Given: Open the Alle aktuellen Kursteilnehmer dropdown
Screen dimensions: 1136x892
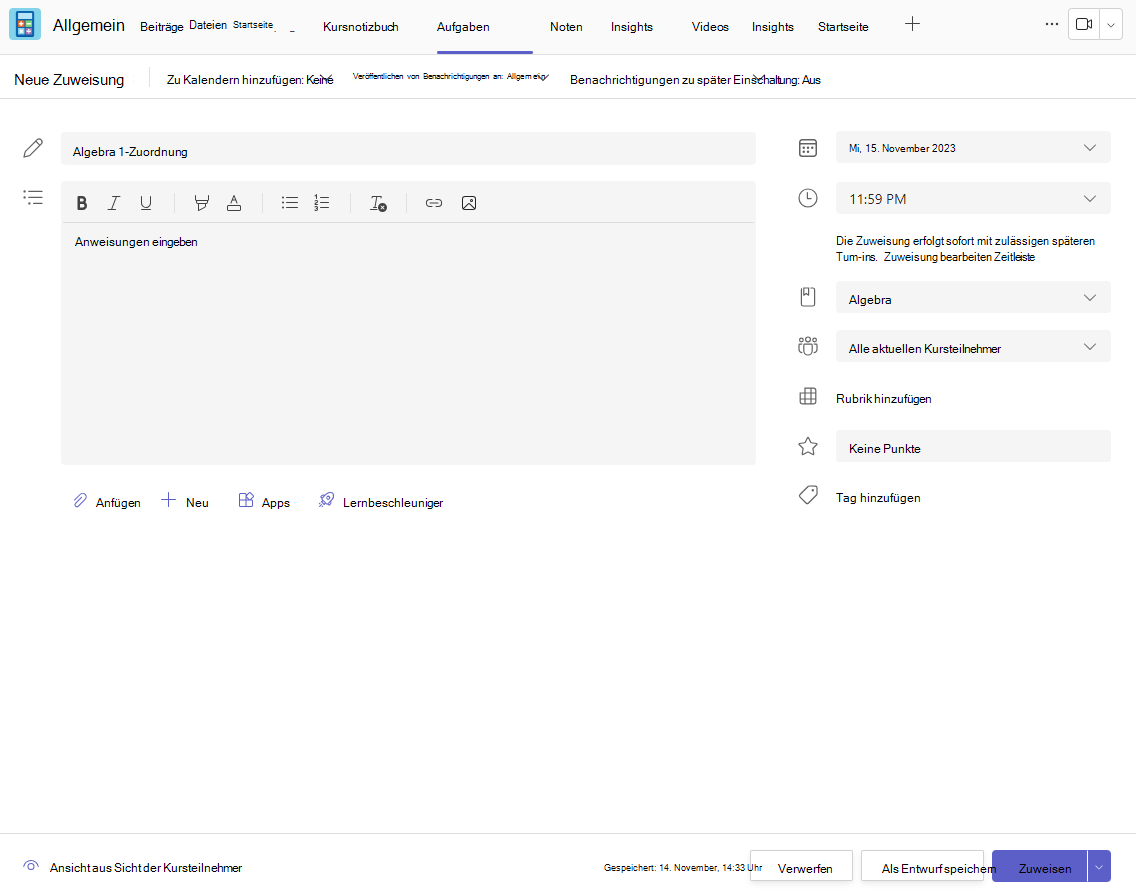Looking at the screenshot, I should click(973, 347).
